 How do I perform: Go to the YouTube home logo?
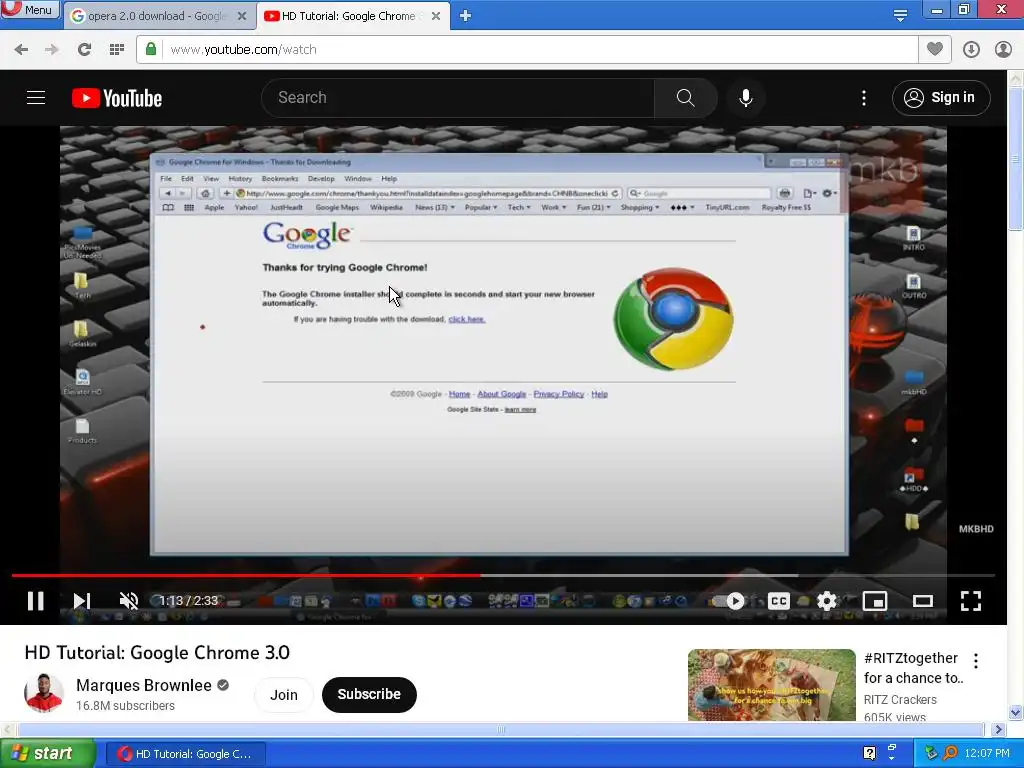117,98
